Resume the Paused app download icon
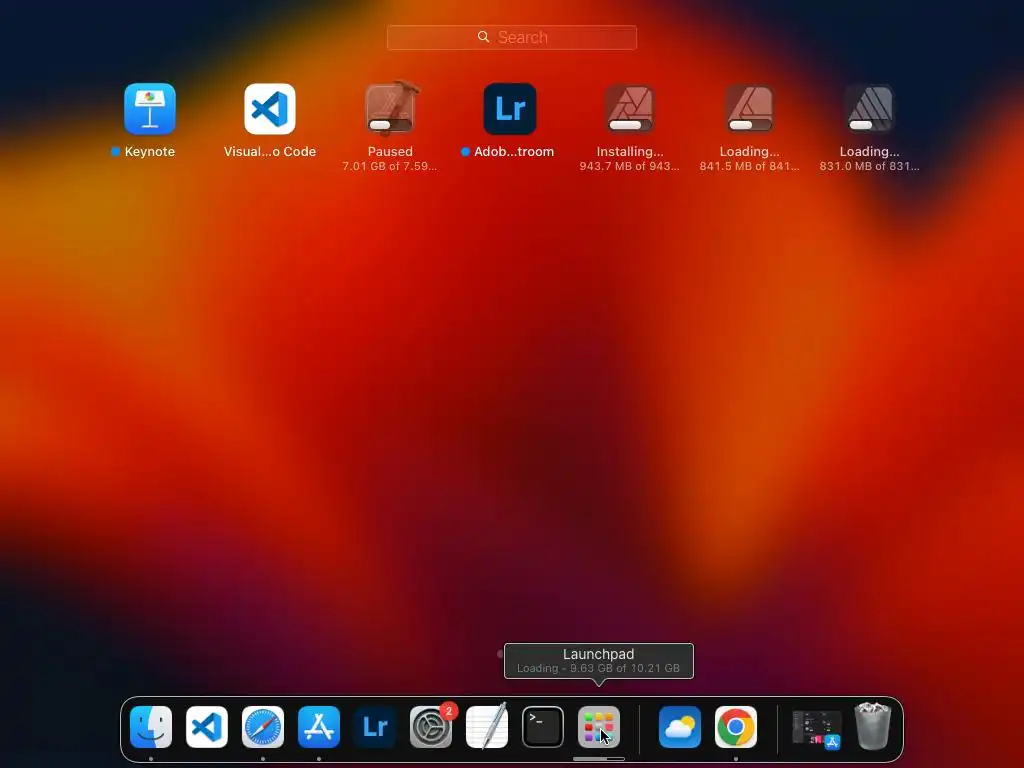Viewport: 1024px width, 768px height. pos(390,109)
